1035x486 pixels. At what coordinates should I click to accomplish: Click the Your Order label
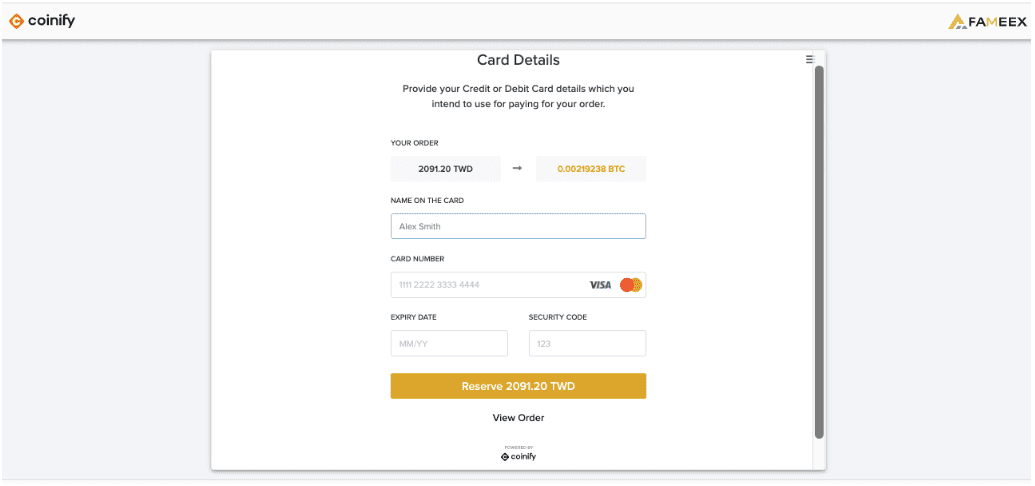415,143
